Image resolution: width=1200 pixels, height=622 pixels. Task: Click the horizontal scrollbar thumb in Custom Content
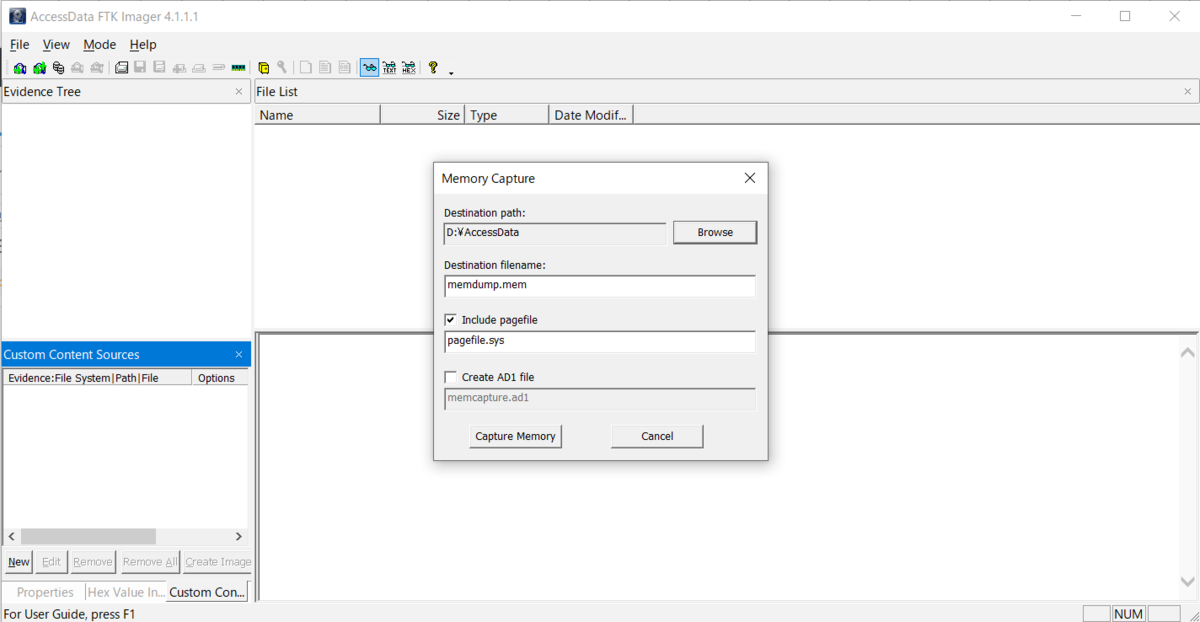click(88, 537)
